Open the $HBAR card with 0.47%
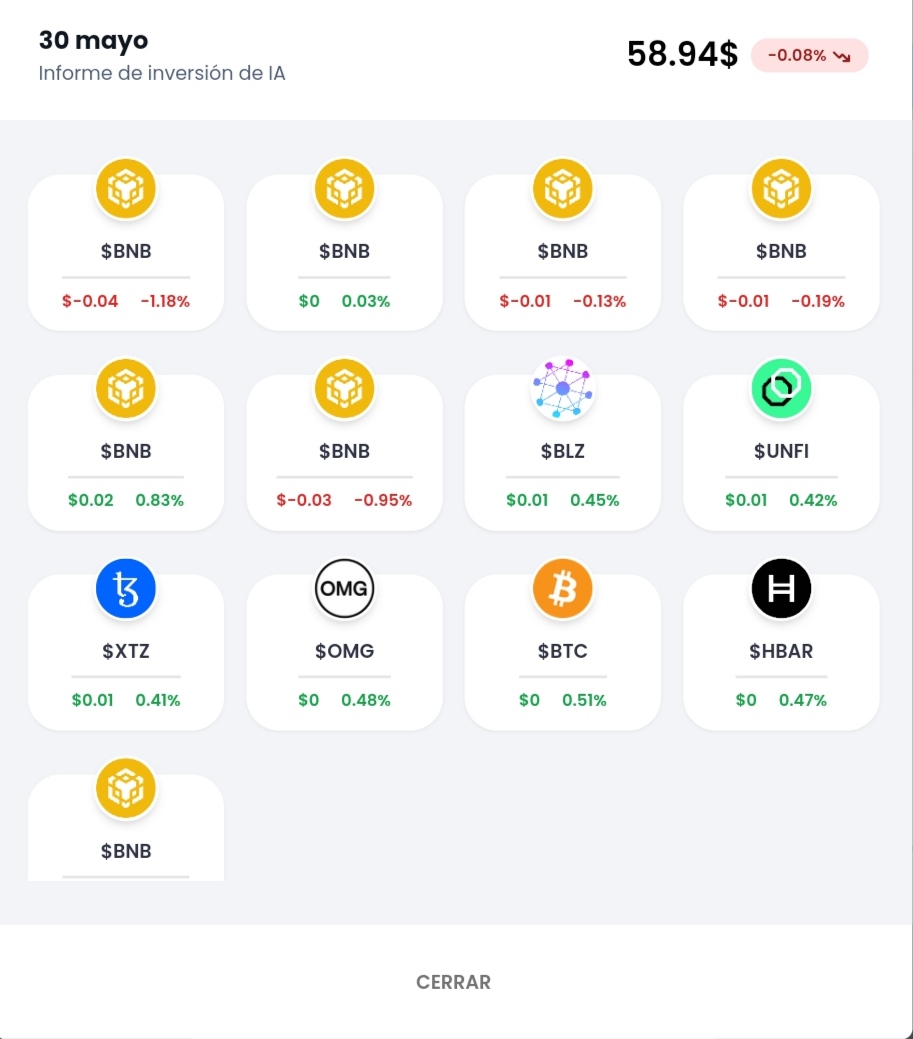Viewport: 913px width, 1039px height. [781, 652]
